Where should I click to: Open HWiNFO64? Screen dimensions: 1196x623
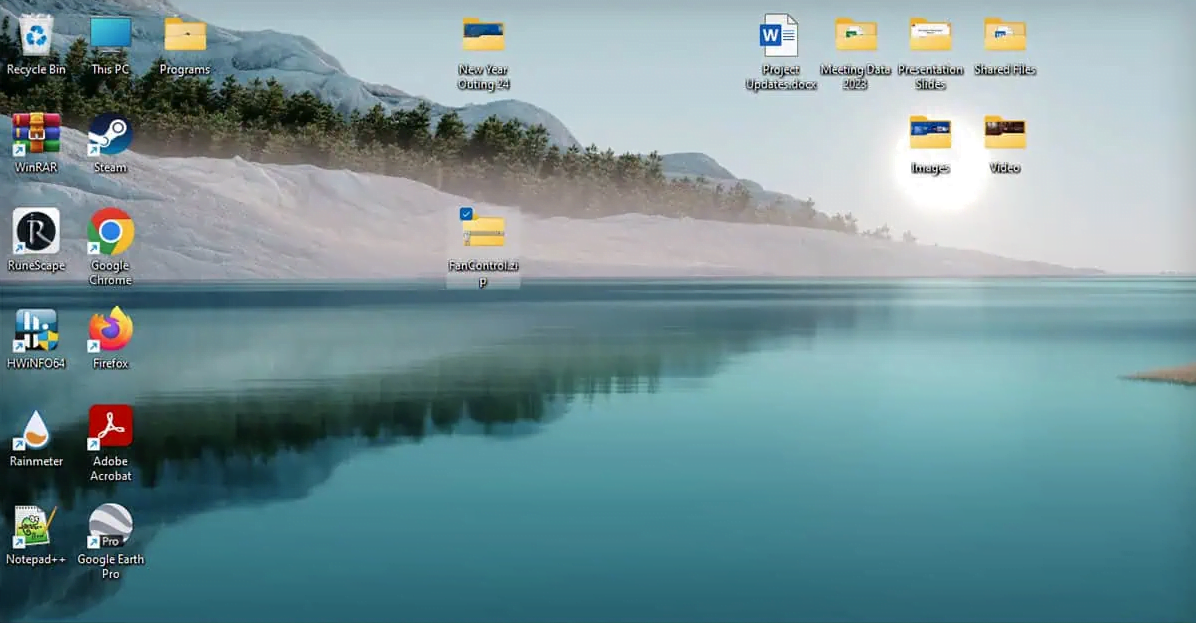36,325
